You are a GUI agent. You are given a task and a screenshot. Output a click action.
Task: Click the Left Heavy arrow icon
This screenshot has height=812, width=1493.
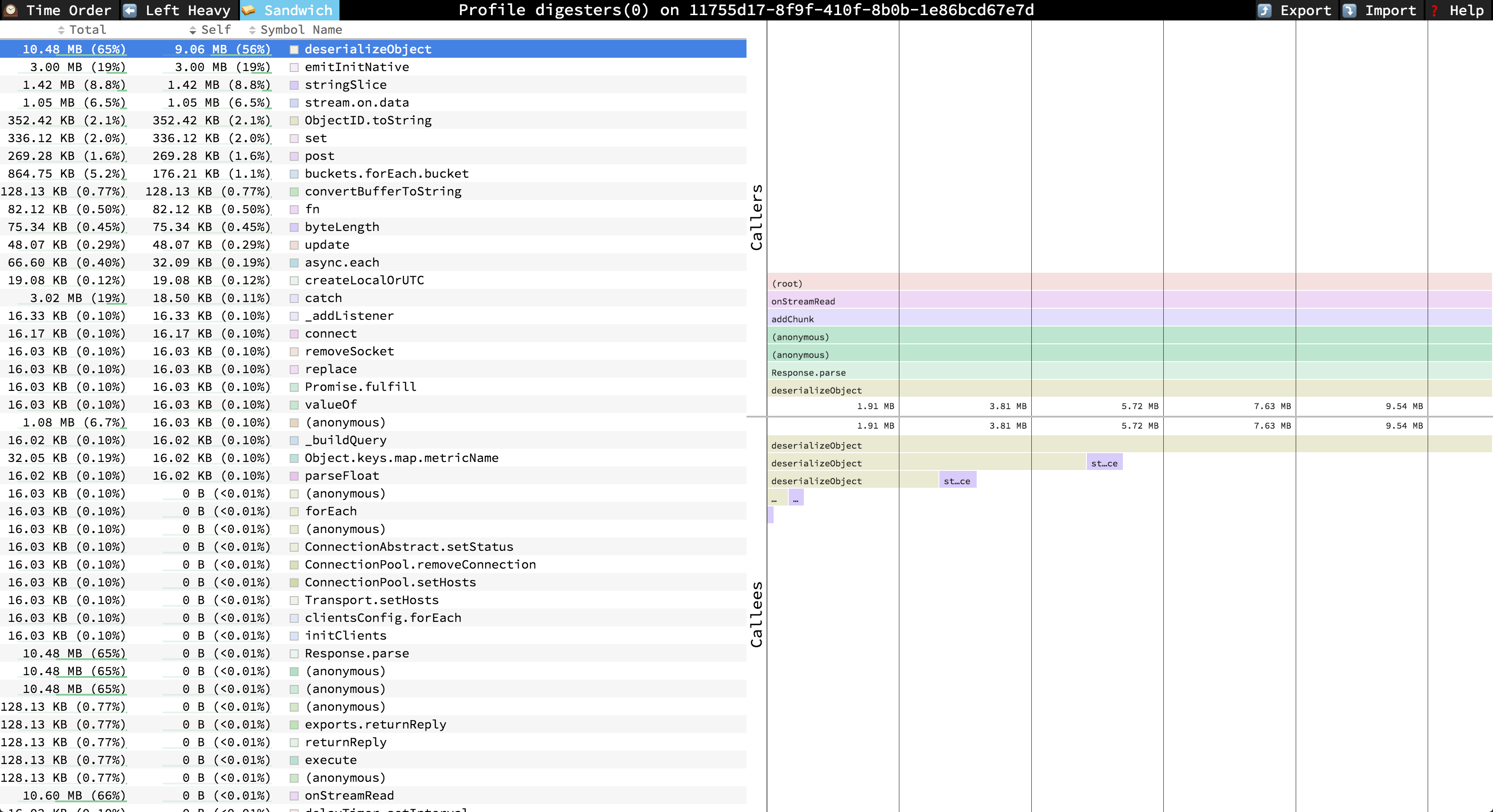130,10
